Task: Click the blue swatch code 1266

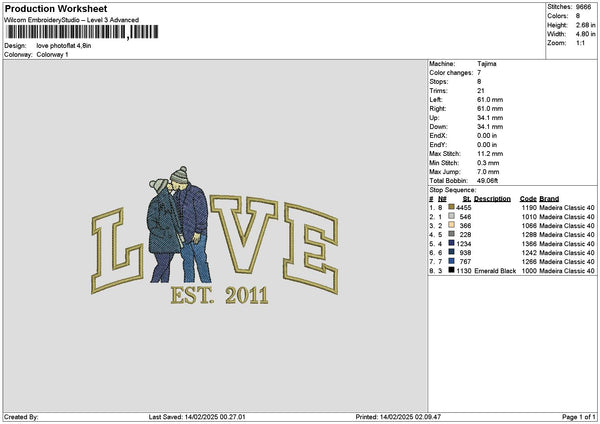Action: (452, 261)
